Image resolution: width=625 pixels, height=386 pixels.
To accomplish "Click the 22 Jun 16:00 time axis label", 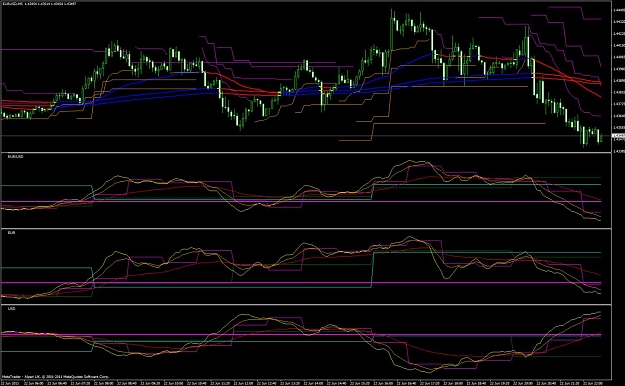I will click(x=383, y=382).
